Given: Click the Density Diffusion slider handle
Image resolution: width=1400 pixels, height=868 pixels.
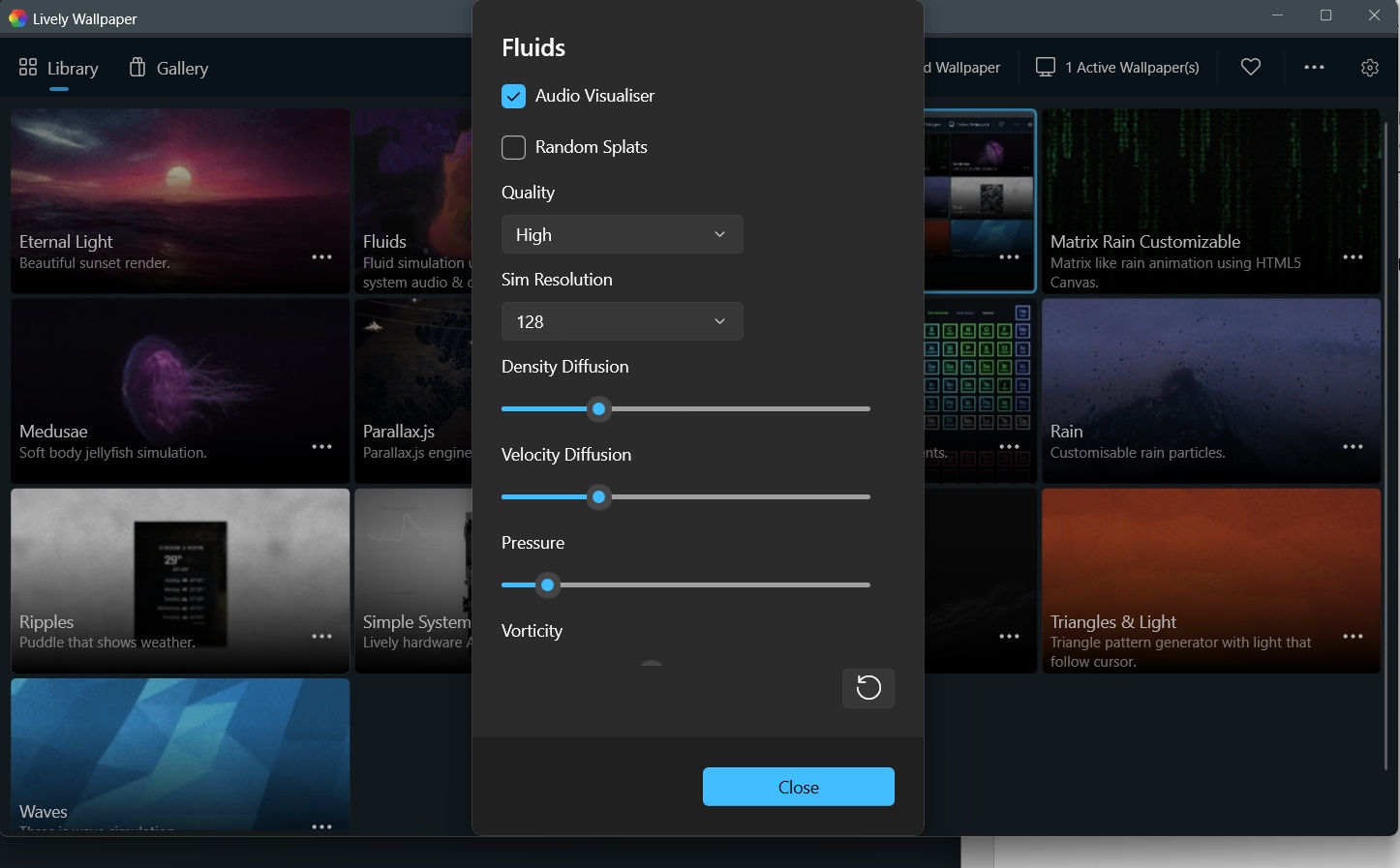Looking at the screenshot, I should pos(599,409).
